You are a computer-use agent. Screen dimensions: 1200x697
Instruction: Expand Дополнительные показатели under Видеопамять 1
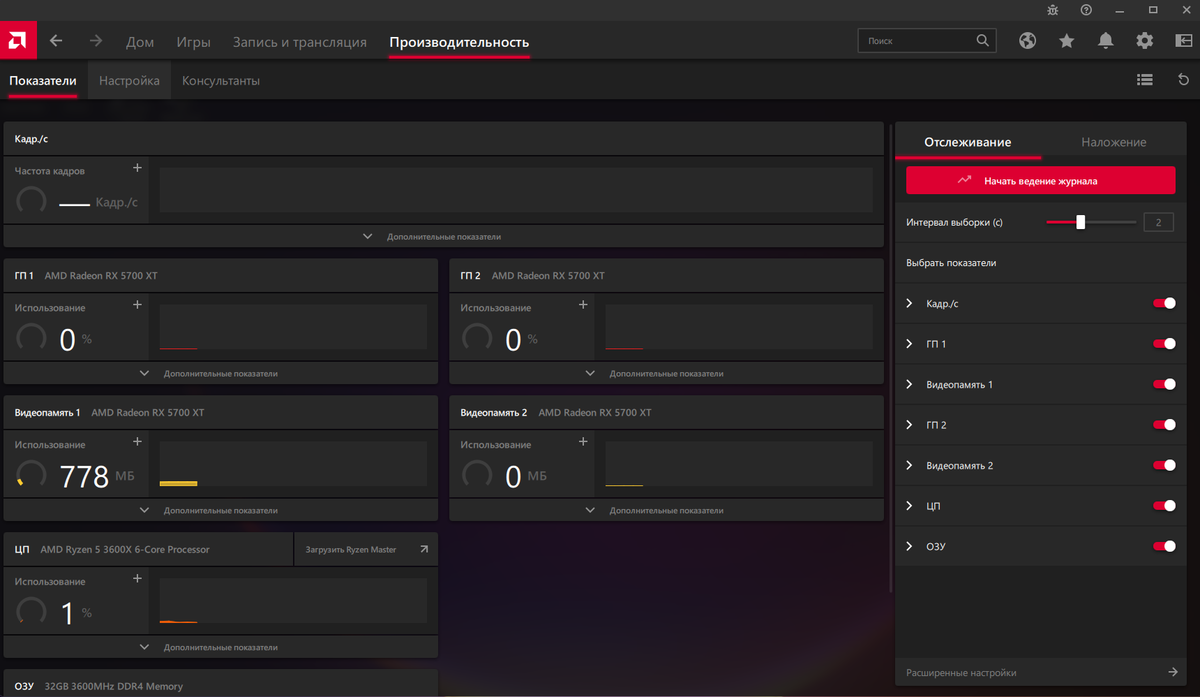tap(221, 510)
